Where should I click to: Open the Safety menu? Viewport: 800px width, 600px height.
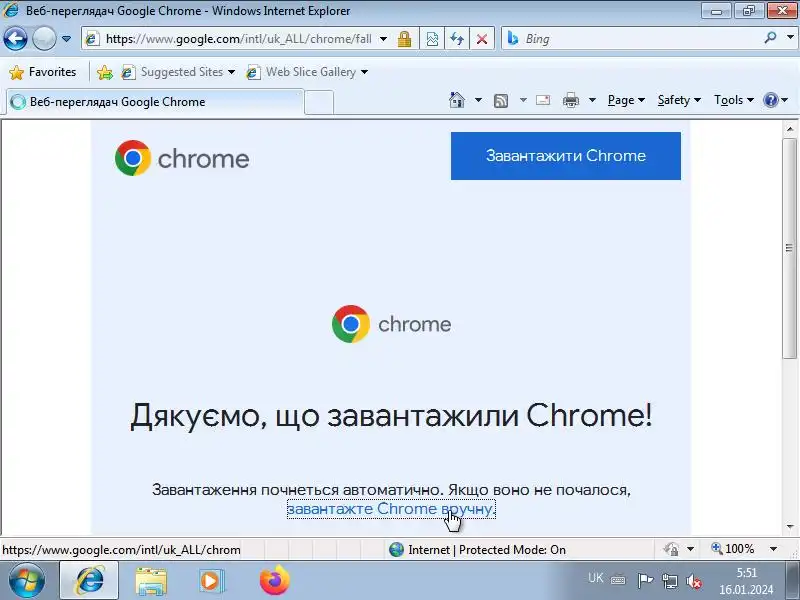point(679,100)
